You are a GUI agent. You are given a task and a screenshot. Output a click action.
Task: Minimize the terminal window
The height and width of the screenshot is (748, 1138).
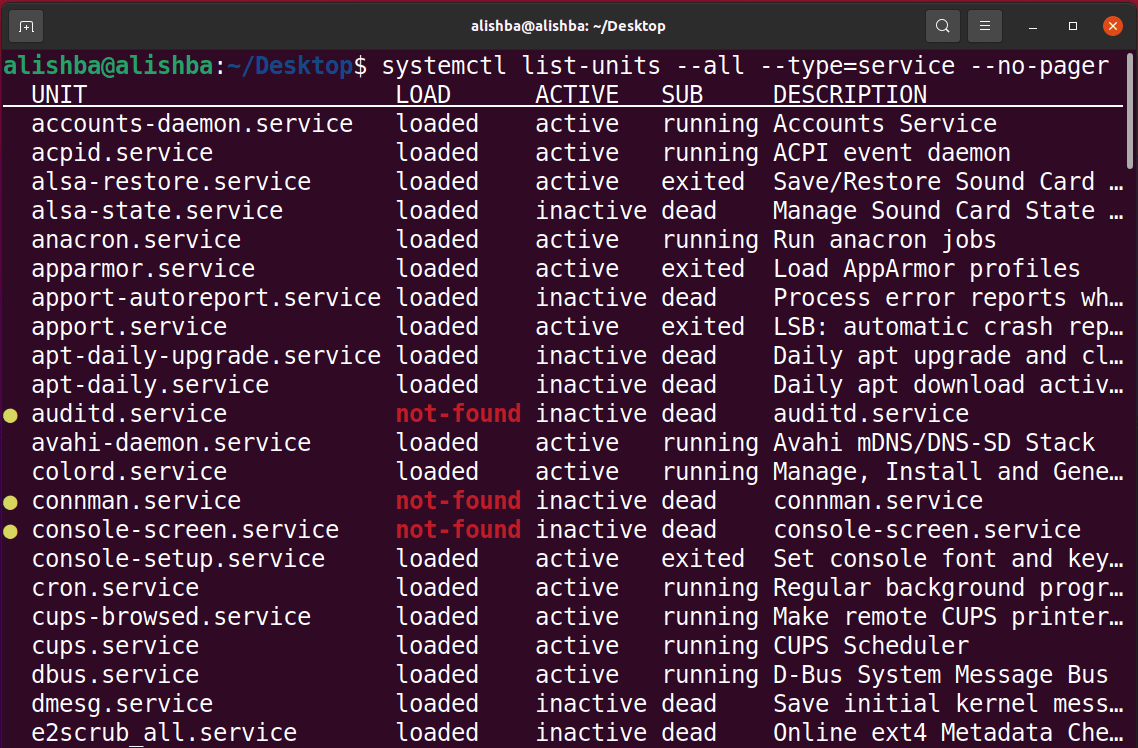coord(1033,26)
